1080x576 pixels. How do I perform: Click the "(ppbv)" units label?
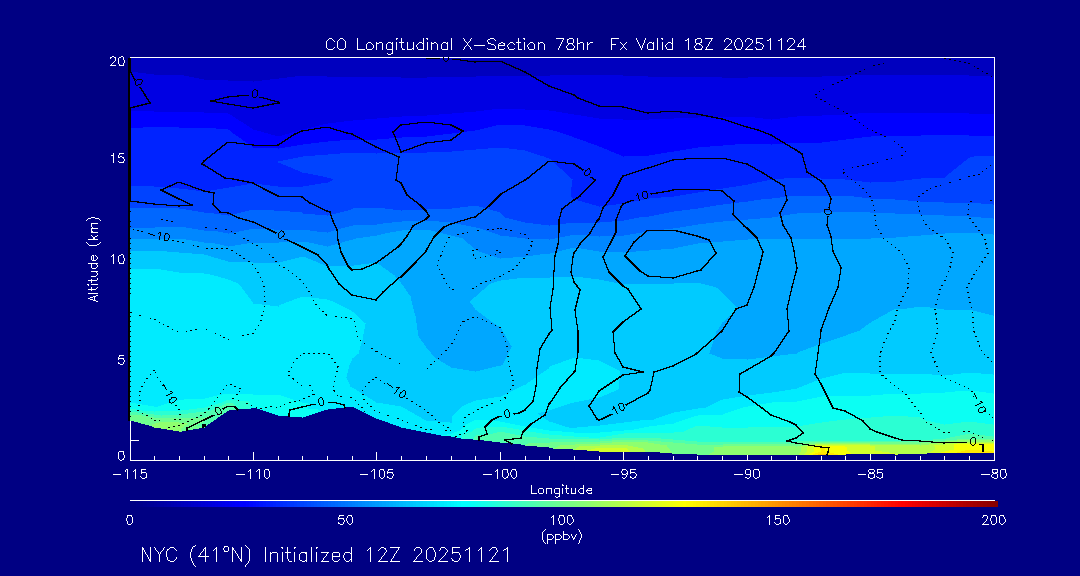(561, 535)
